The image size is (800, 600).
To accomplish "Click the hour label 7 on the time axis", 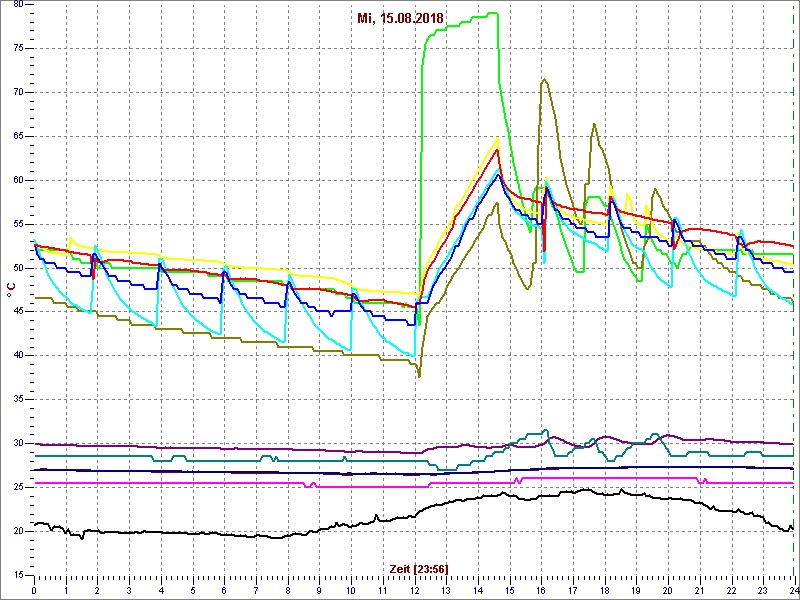I will point(256,591).
